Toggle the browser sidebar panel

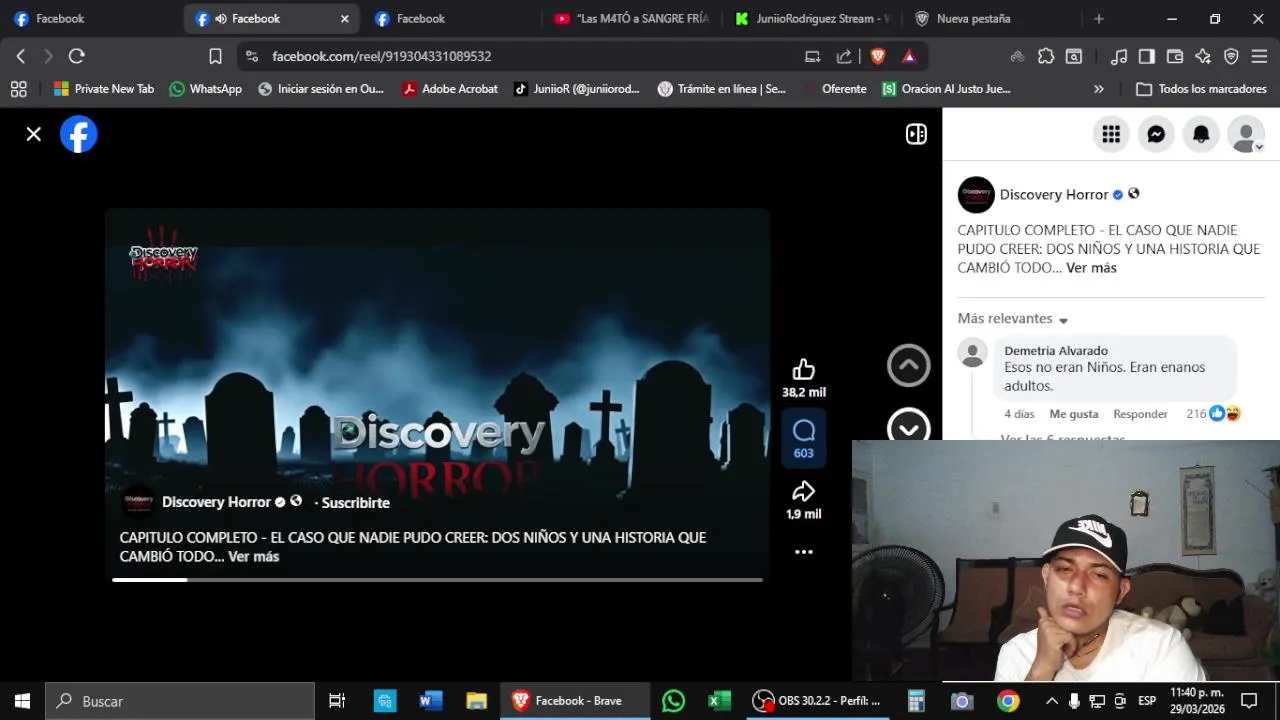[x=1147, y=56]
